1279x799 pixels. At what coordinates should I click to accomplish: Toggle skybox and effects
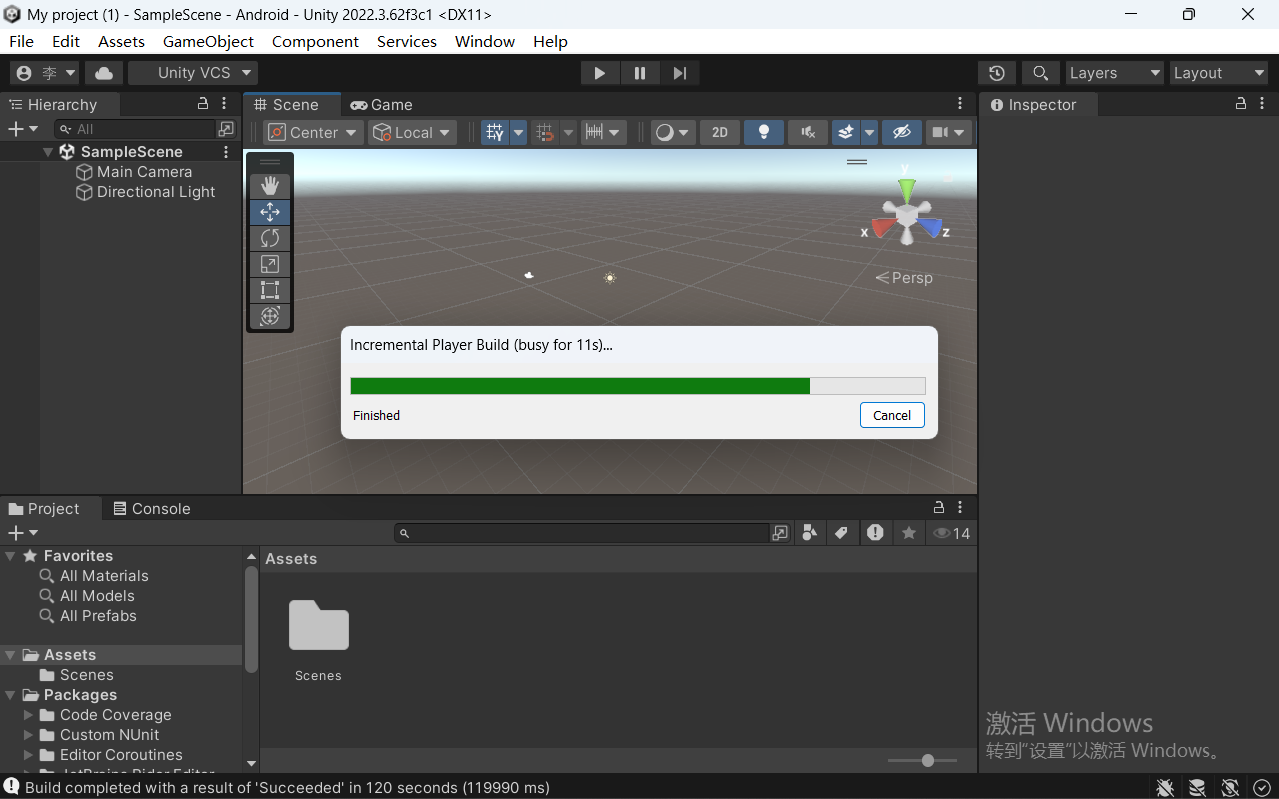coord(846,132)
